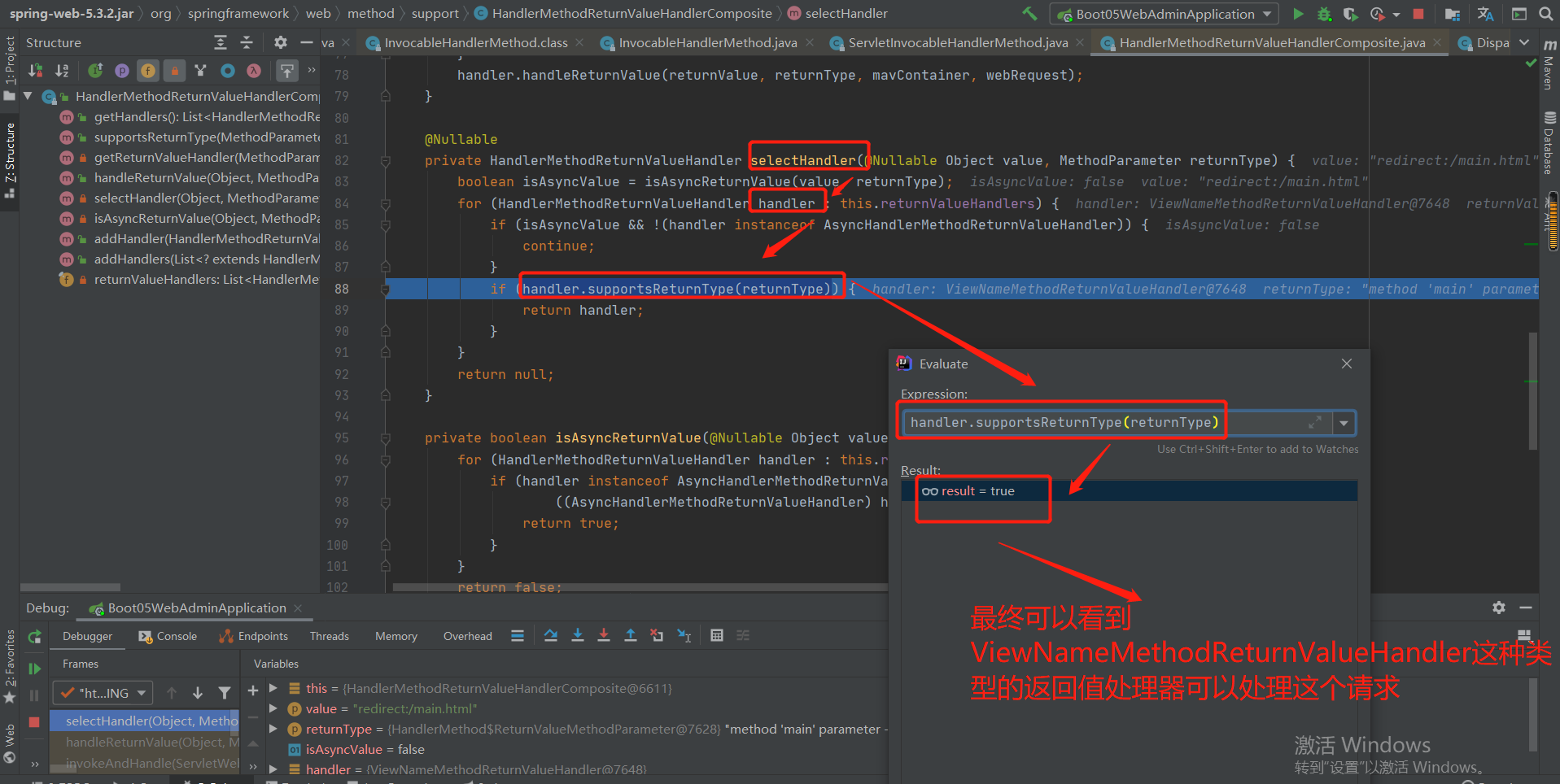This screenshot has width=1560, height=784.
Task: Open Console tab in Debug panel
Action: tap(168, 636)
